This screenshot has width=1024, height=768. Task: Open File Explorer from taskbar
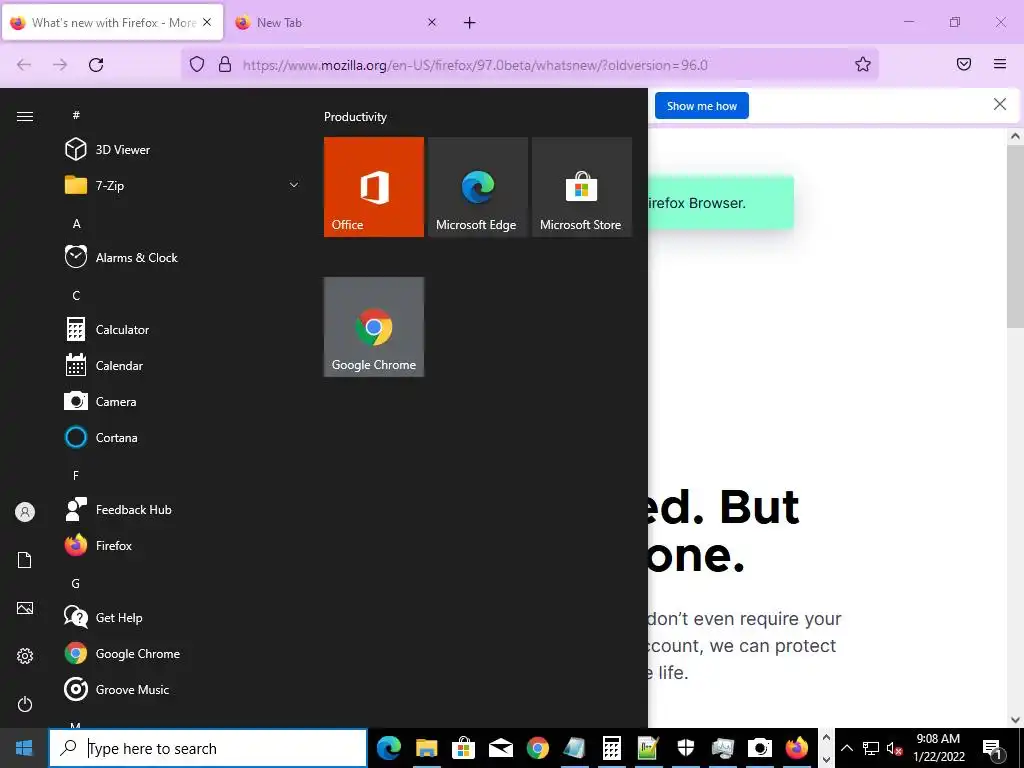426,748
